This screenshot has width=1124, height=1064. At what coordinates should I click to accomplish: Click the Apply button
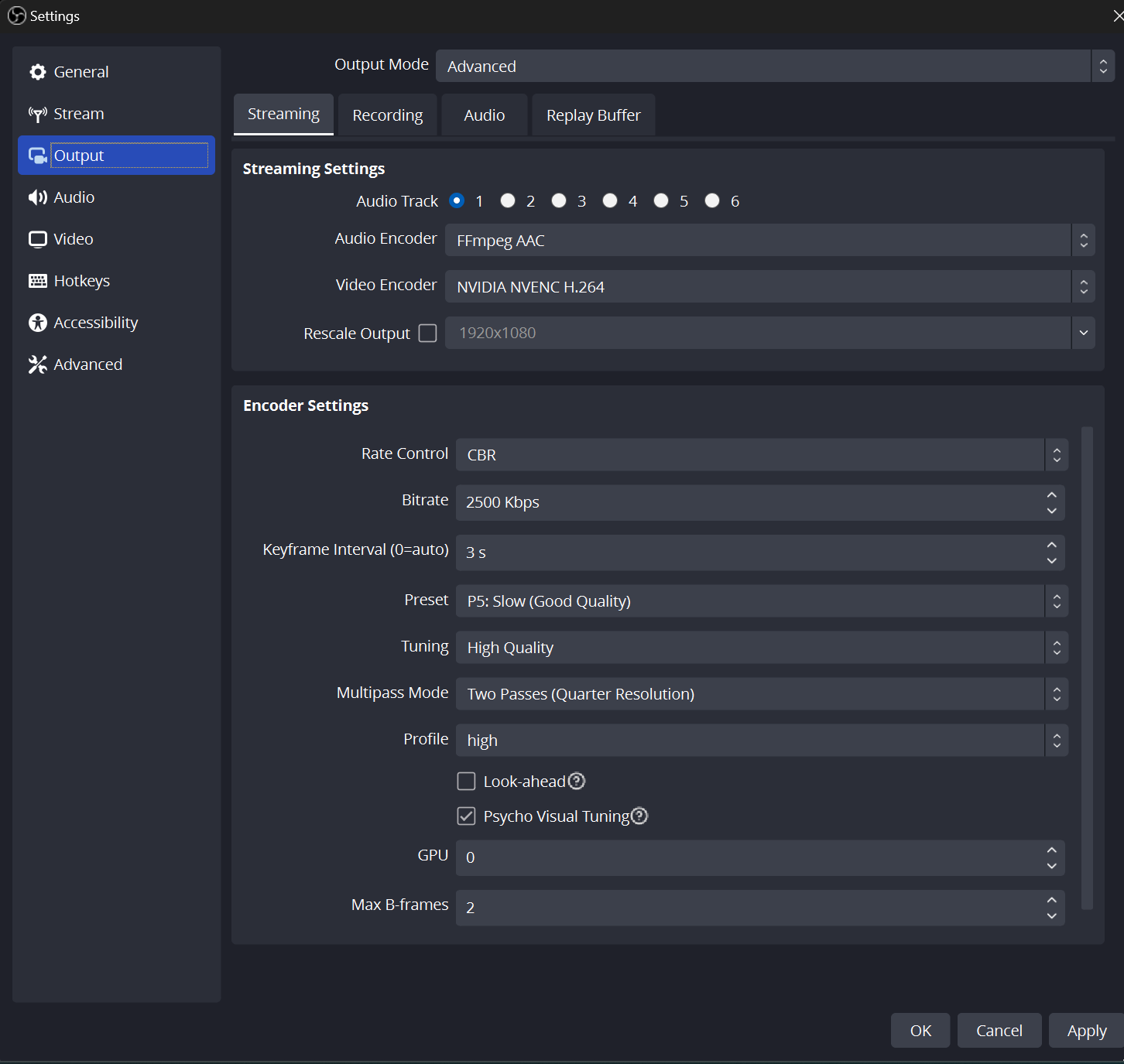pos(1087,1031)
